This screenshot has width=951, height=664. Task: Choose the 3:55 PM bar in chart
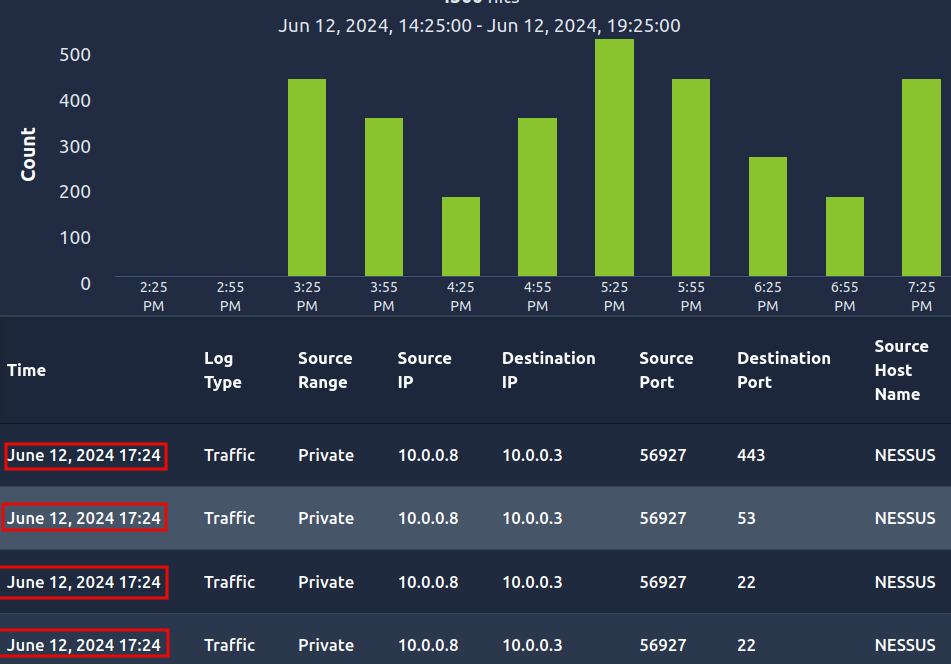(384, 197)
